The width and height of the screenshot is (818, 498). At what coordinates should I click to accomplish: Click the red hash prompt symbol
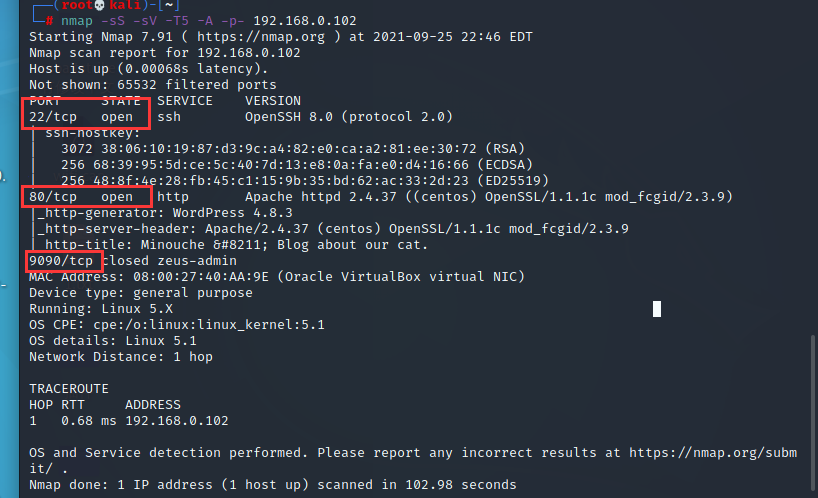[x=49, y=21]
